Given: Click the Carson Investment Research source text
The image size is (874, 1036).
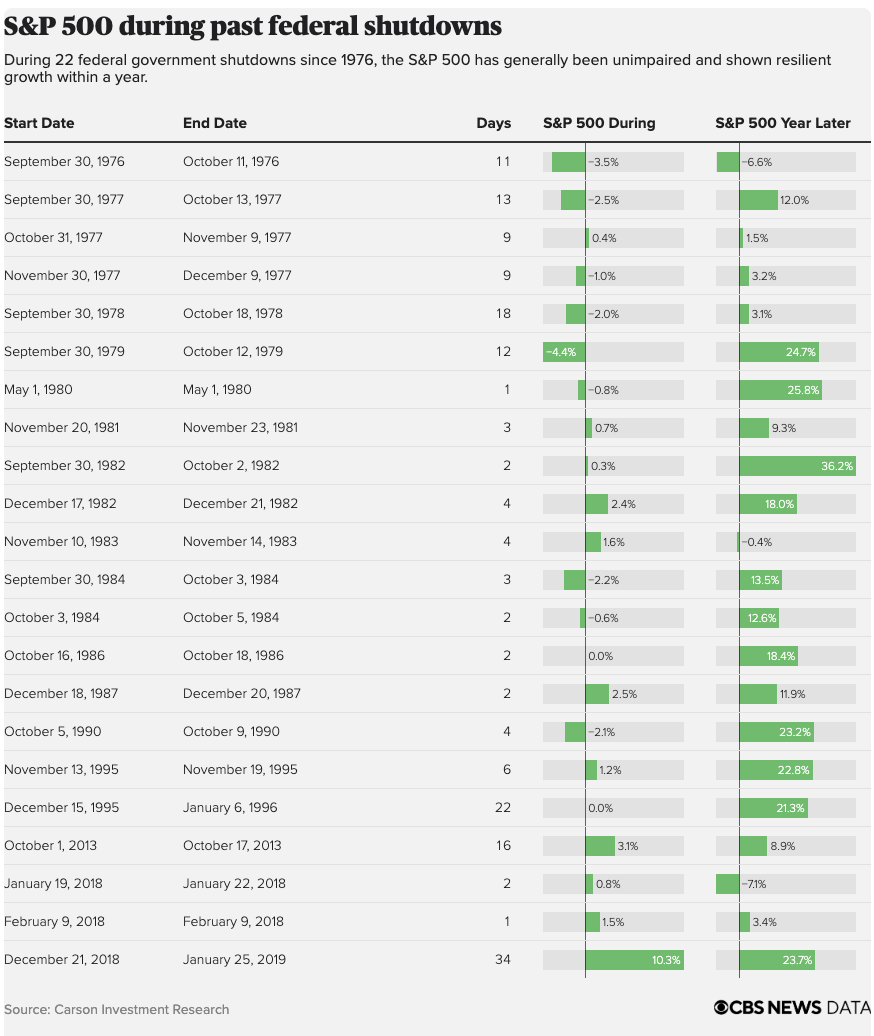Looking at the screenshot, I should [116, 1009].
